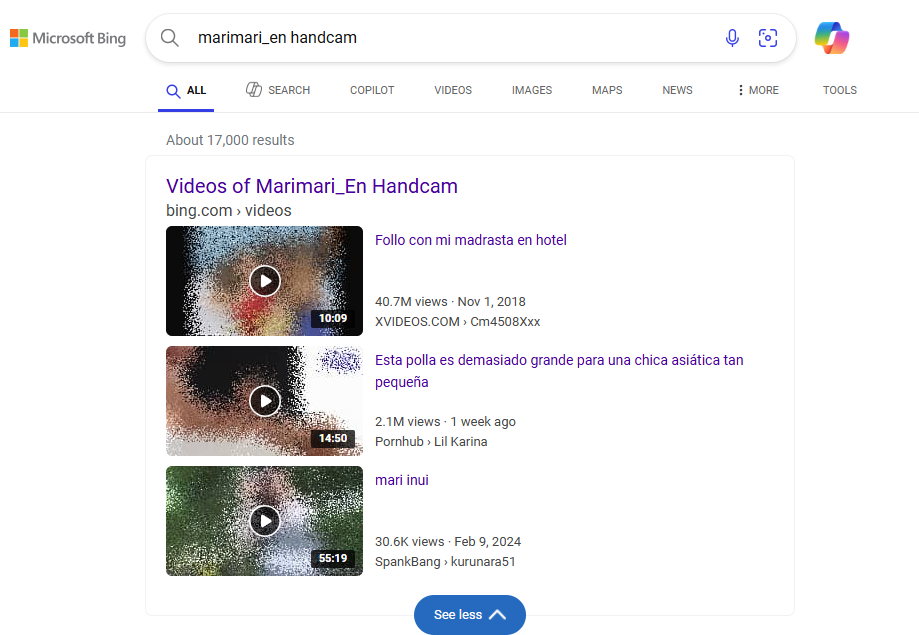Open the 'mari inui' video title link
The height and width of the screenshot is (635, 919).
[x=402, y=480]
